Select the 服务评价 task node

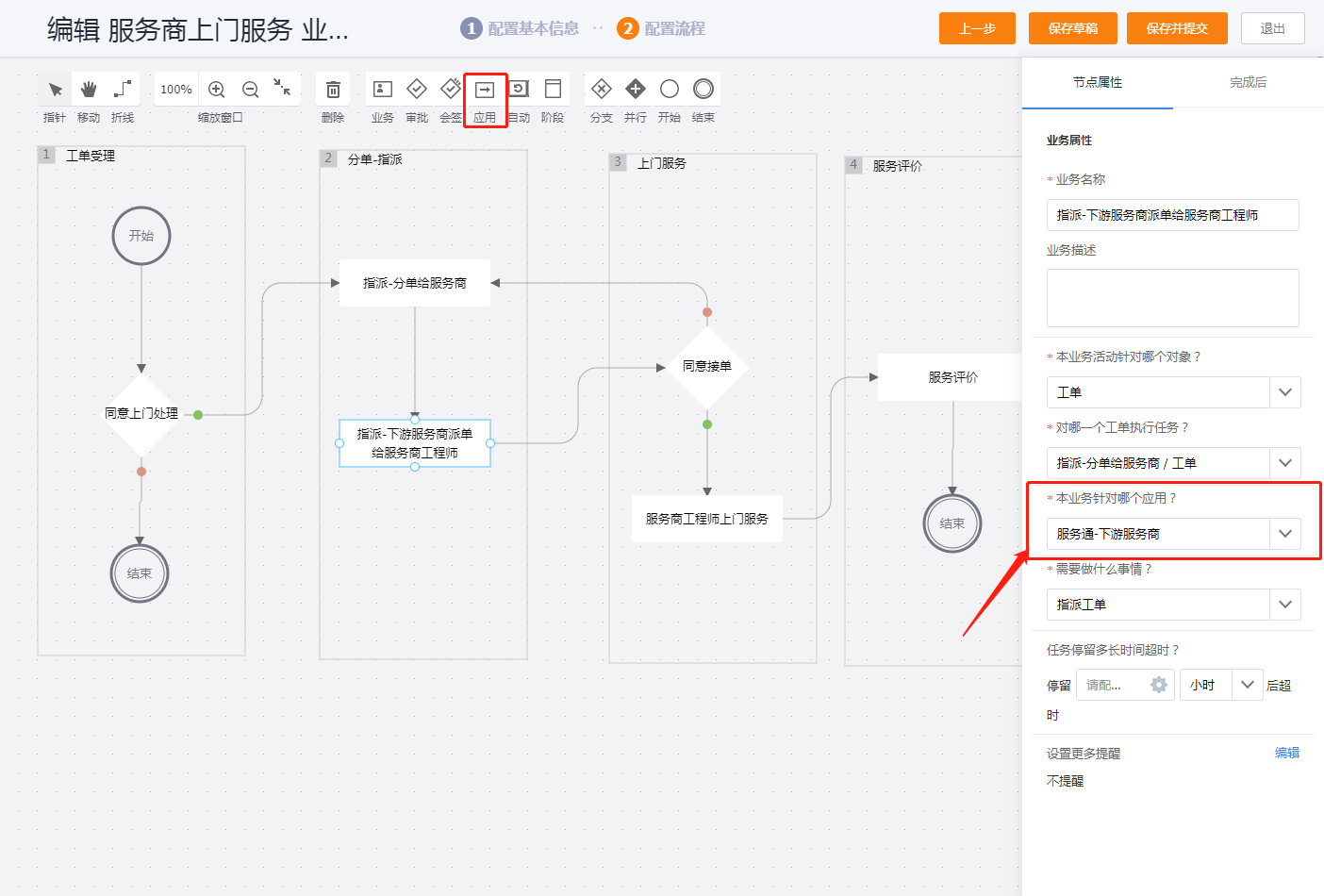coord(952,377)
